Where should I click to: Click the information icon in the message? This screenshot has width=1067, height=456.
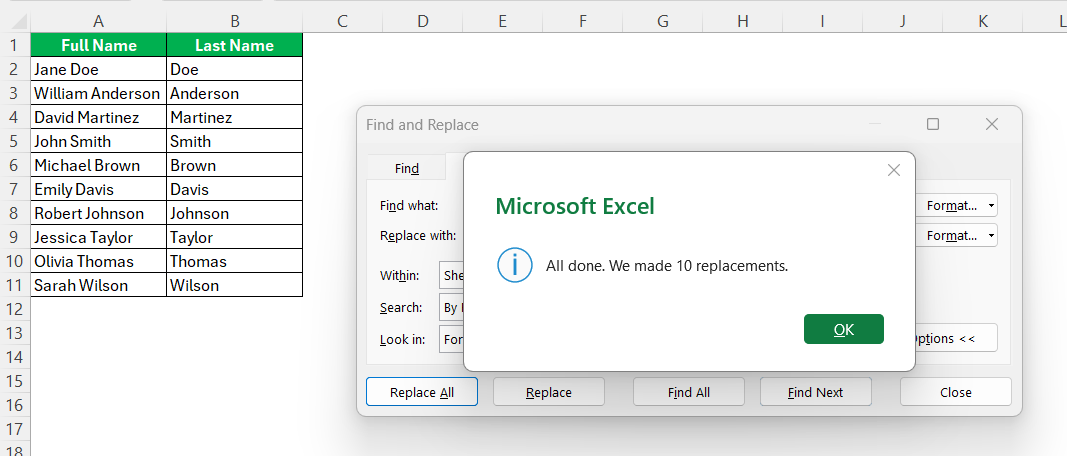tap(514, 265)
